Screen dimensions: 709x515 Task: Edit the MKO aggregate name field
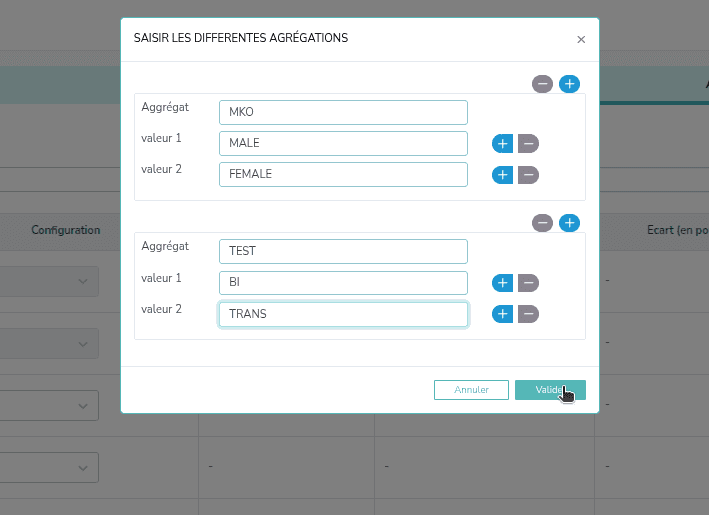(x=343, y=112)
